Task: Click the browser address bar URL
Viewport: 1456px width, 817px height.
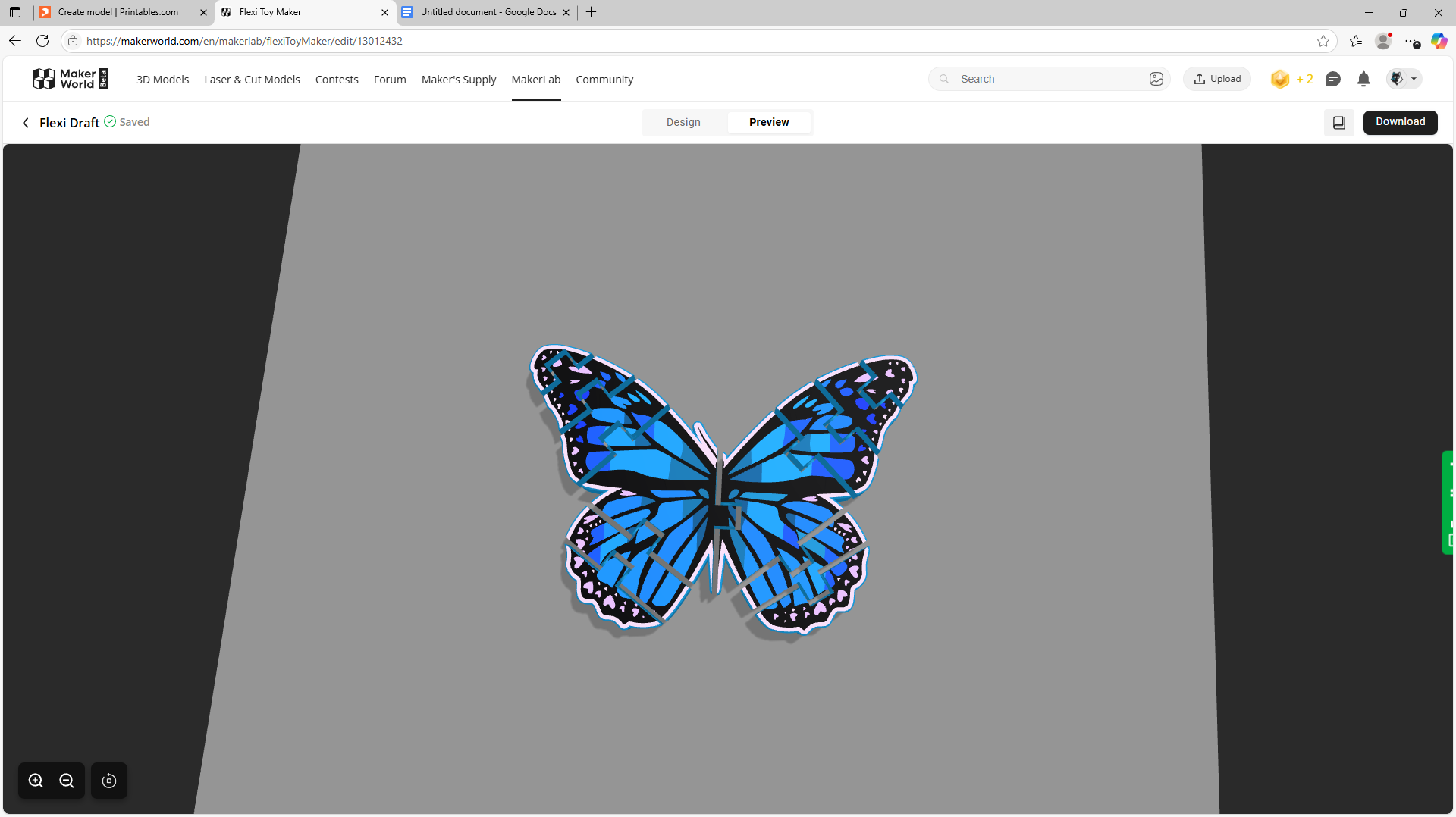Action: click(x=244, y=41)
